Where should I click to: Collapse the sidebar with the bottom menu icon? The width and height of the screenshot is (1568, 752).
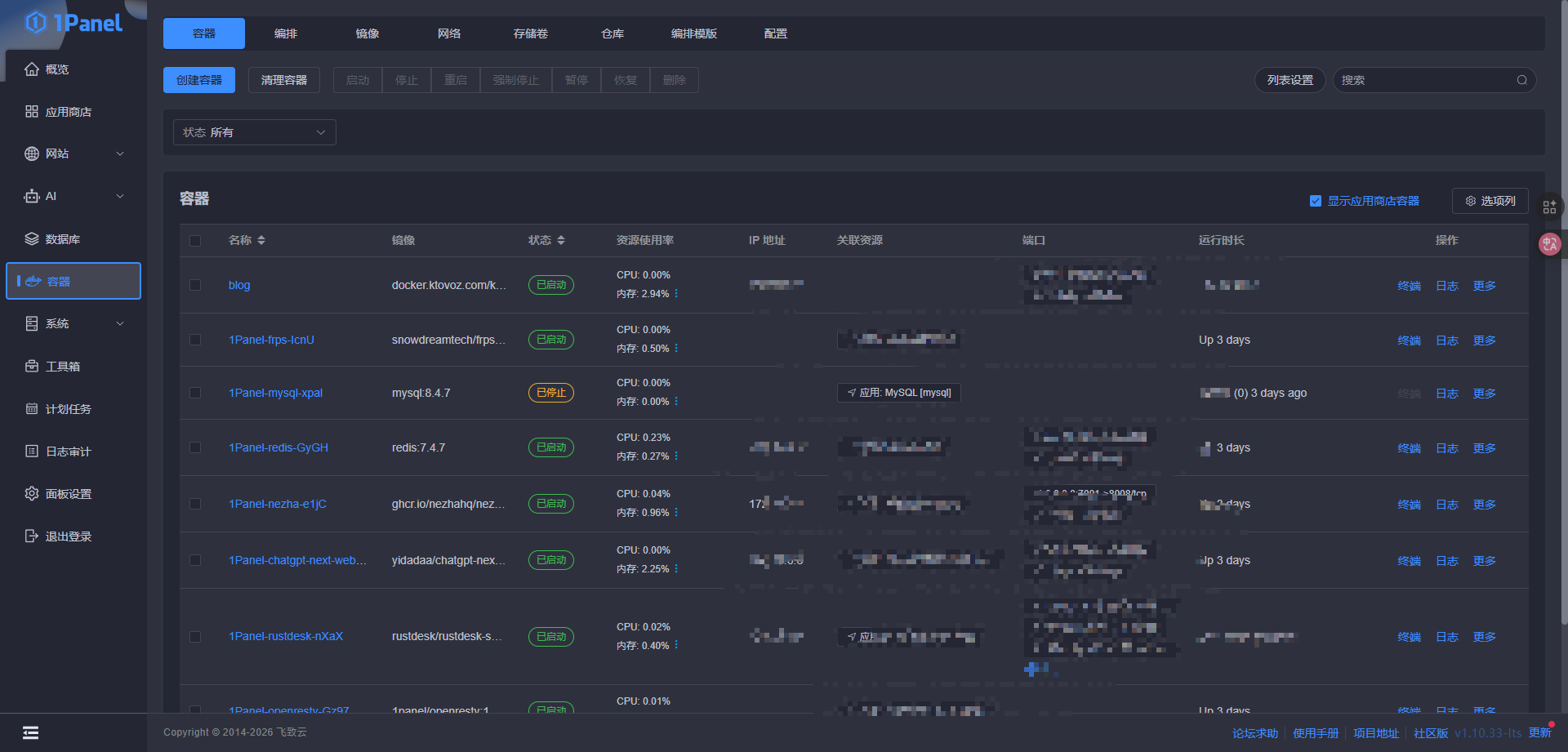point(30,732)
